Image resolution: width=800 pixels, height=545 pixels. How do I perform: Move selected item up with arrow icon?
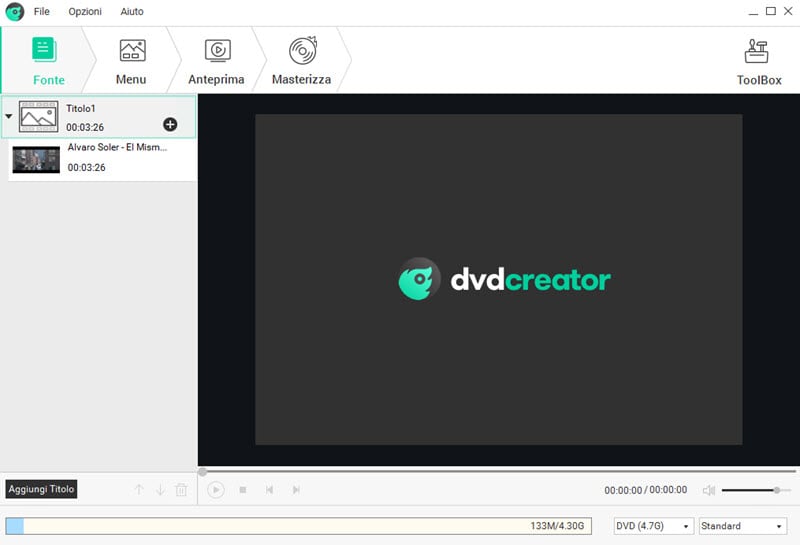[x=139, y=490]
